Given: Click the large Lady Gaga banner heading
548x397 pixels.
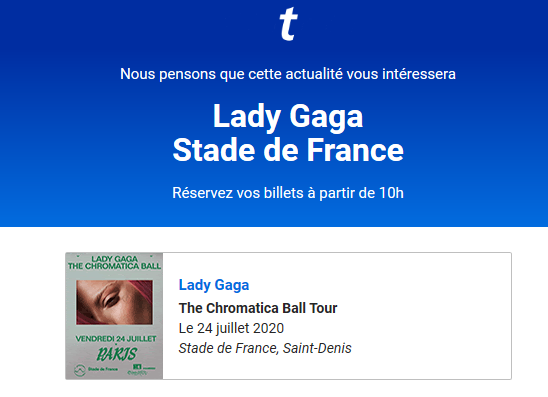Looking at the screenshot, I should point(288,117).
